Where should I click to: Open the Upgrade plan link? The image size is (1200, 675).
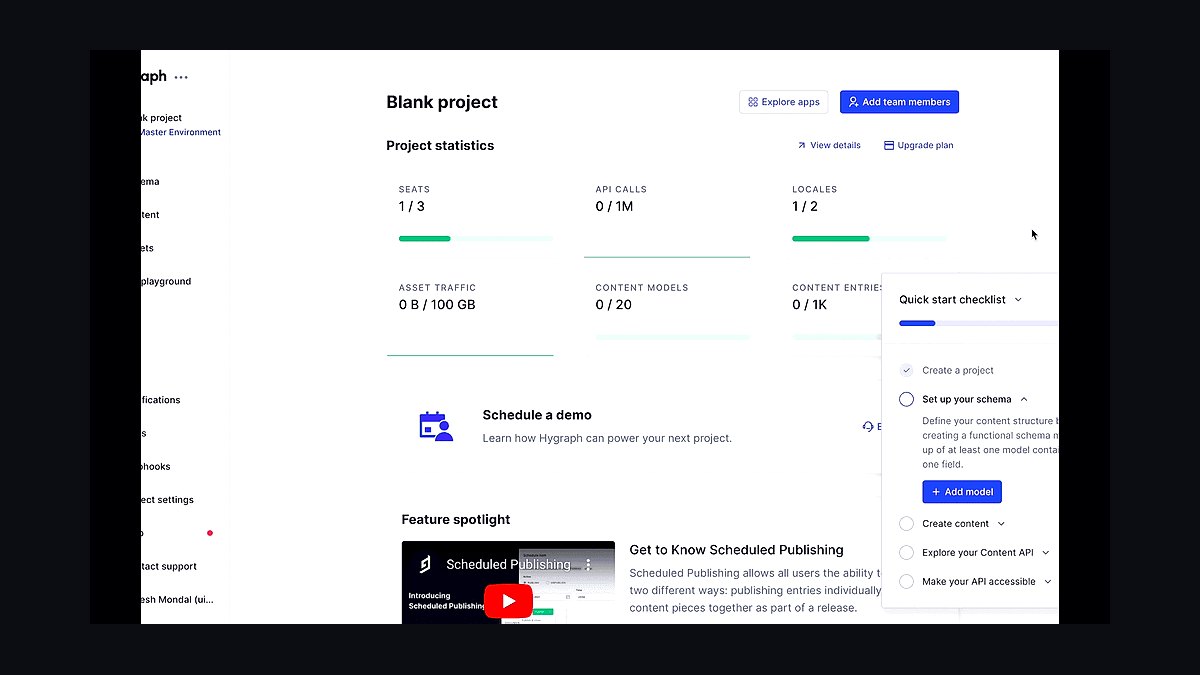point(919,145)
